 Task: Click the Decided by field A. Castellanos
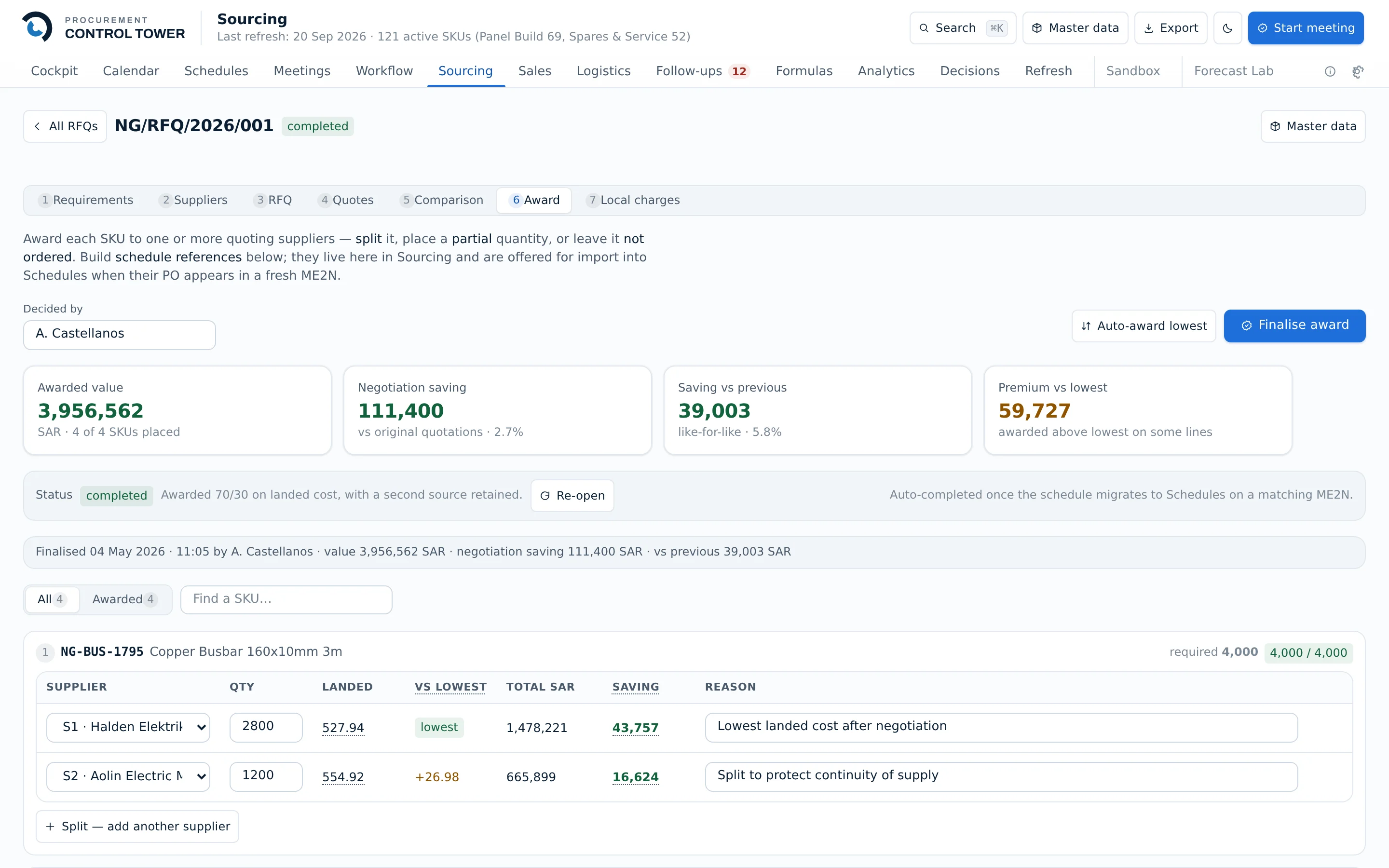[x=120, y=335]
